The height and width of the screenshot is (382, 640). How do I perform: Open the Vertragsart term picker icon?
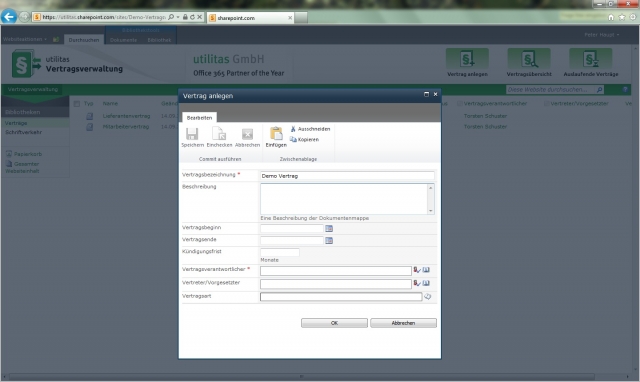[427, 297]
